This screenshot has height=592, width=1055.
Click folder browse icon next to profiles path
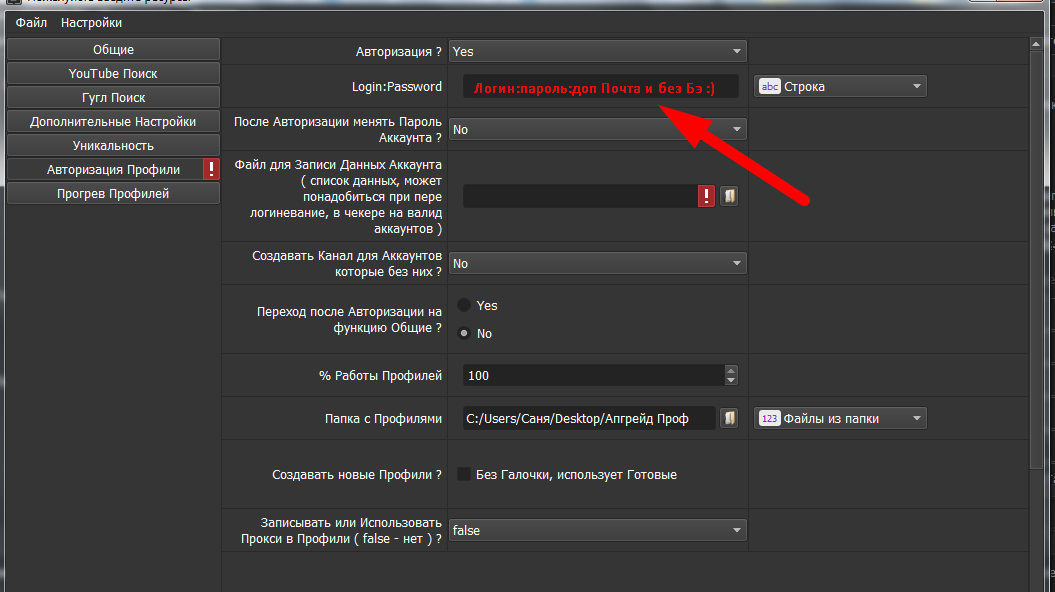[730, 418]
